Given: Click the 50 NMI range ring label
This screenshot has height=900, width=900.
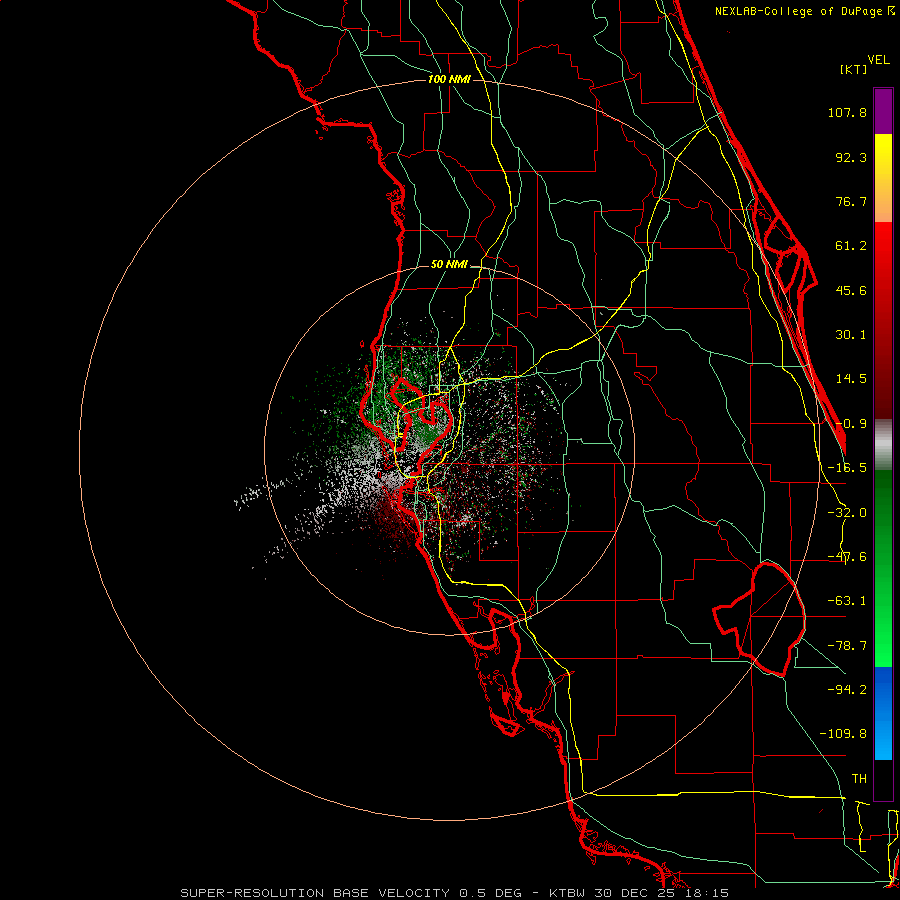Looking at the screenshot, I should (x=449, y=265).
